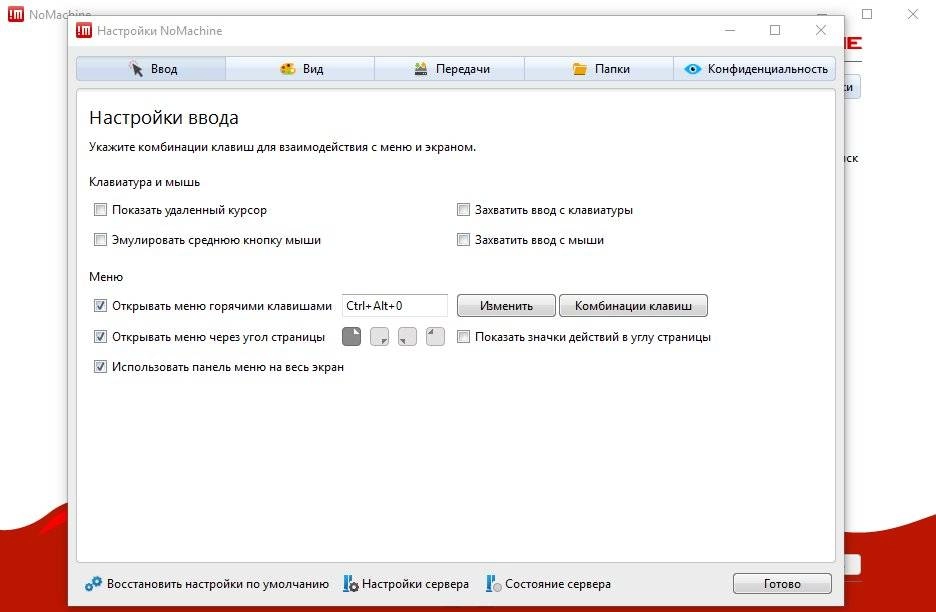Enable Показать удаленный курсор checkbox

point(100,210)
